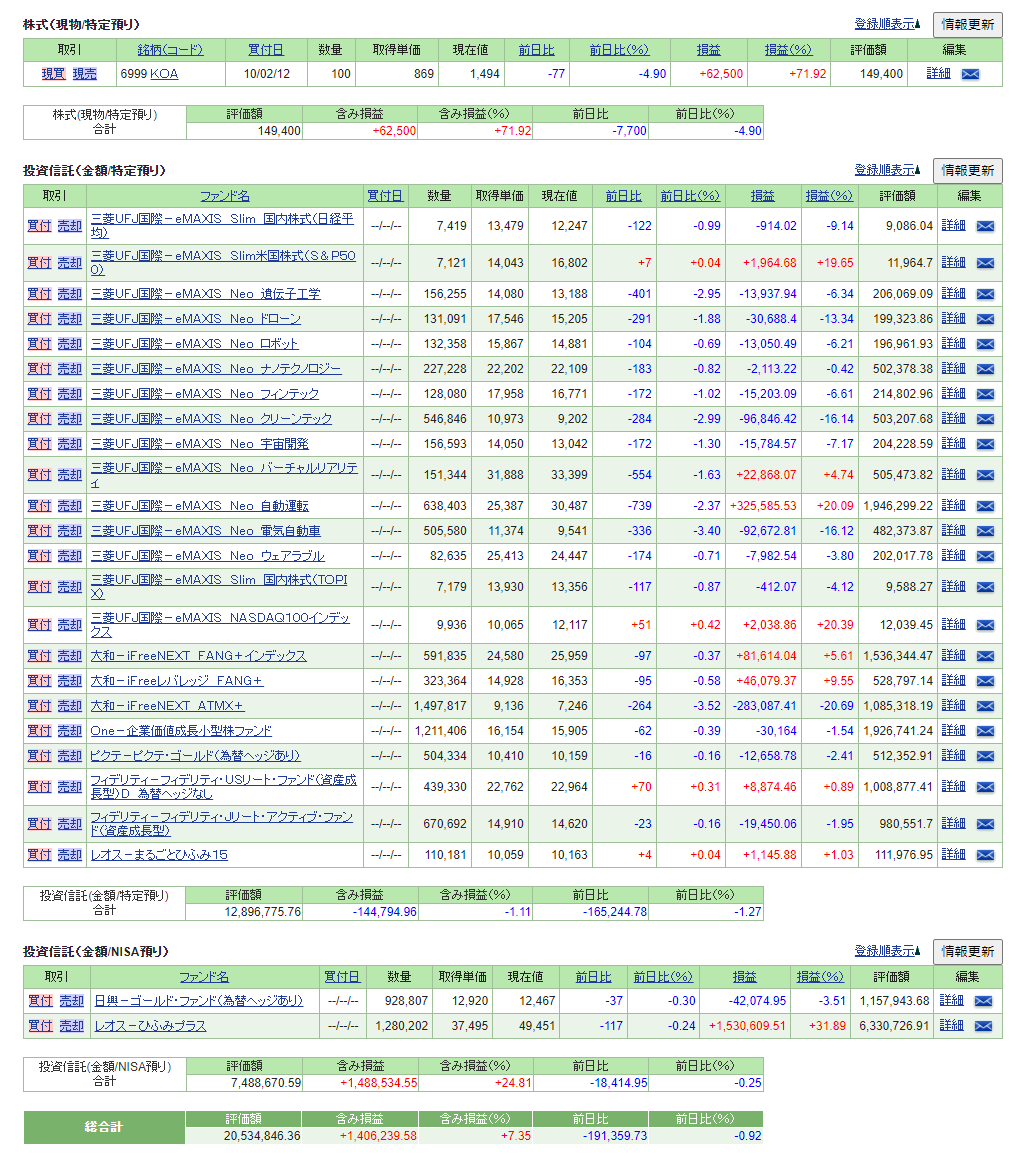Click mail icon for eMAXIS Neo クリーンテック row
The height and width of the screenshot is (1168, 1032).
pos(985,419)
